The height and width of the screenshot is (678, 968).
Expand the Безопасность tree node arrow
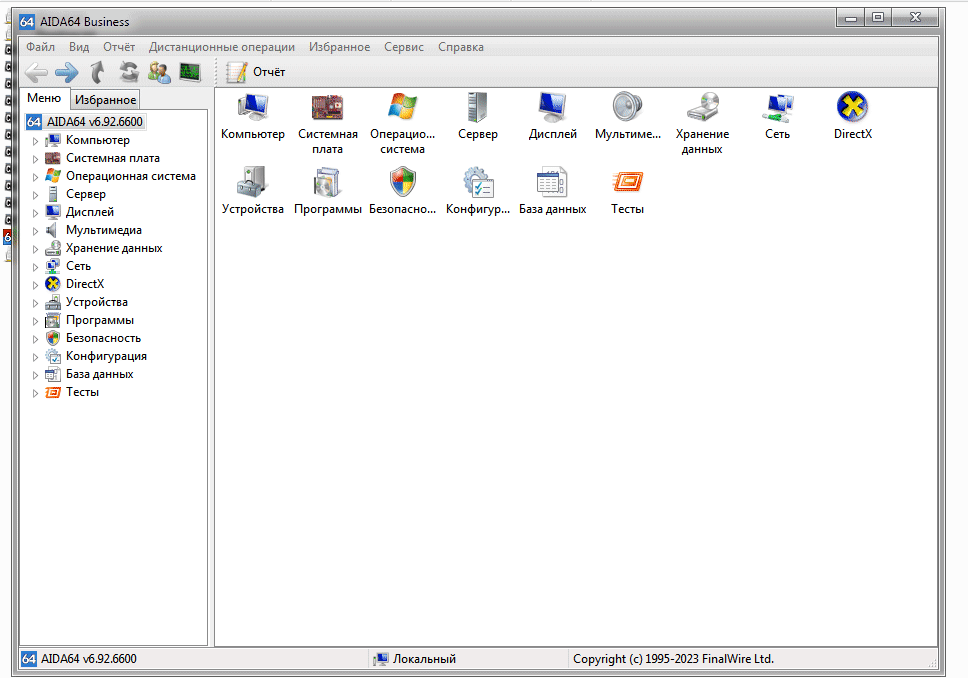[x=35, y=339]
